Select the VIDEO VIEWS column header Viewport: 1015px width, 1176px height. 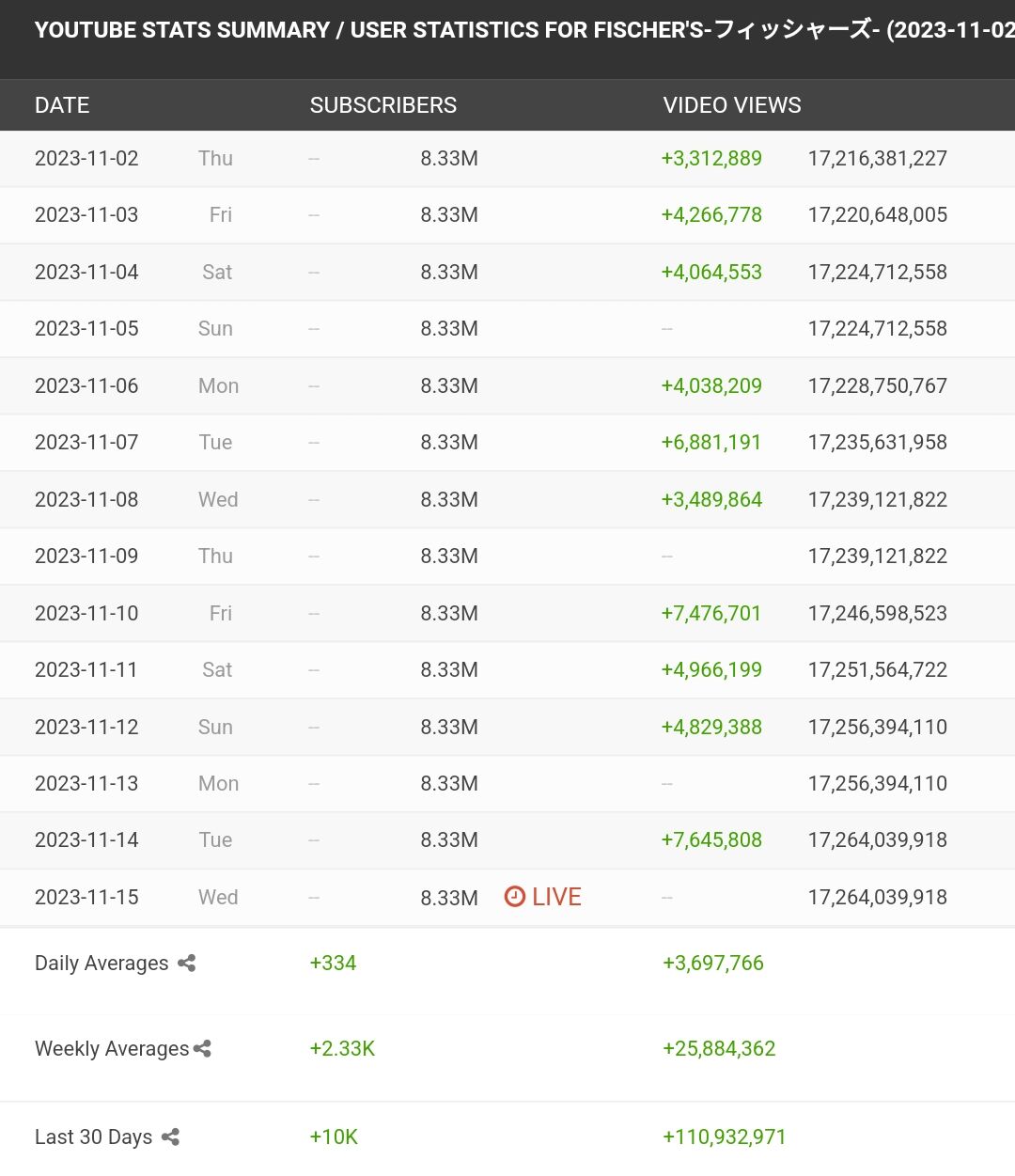732,105
